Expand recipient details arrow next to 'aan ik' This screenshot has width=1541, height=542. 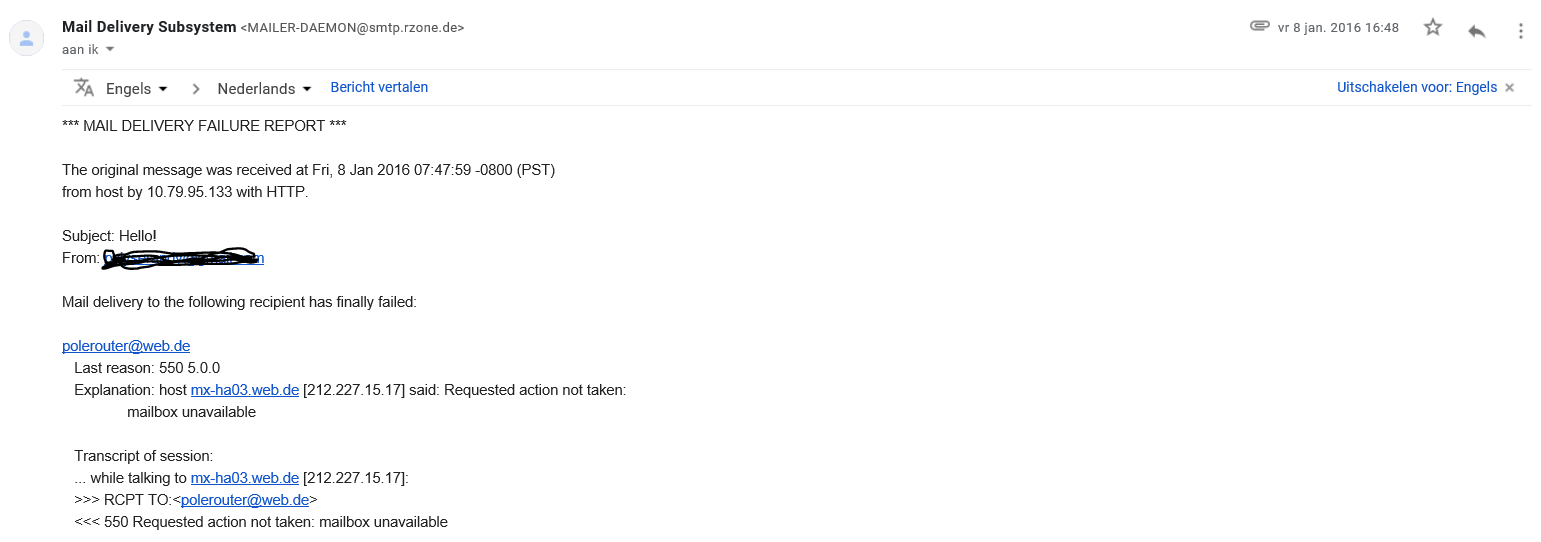pos(110,49)
